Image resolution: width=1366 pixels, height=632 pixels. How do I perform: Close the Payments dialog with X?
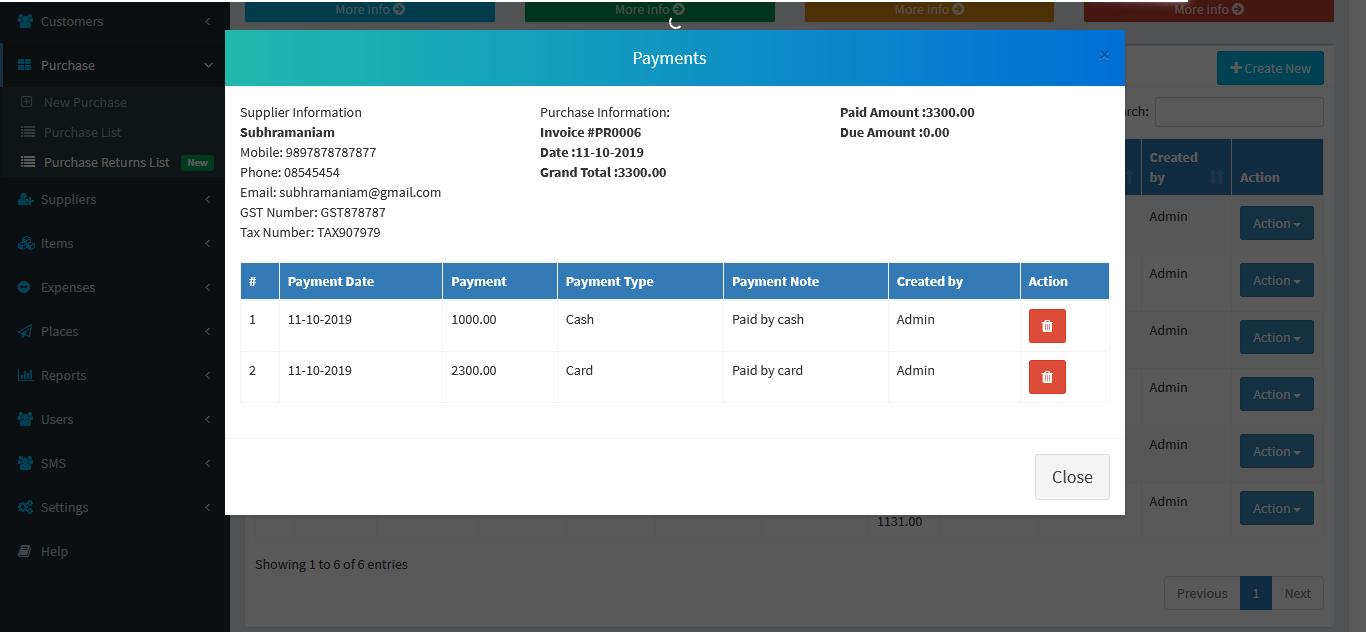1104,55
